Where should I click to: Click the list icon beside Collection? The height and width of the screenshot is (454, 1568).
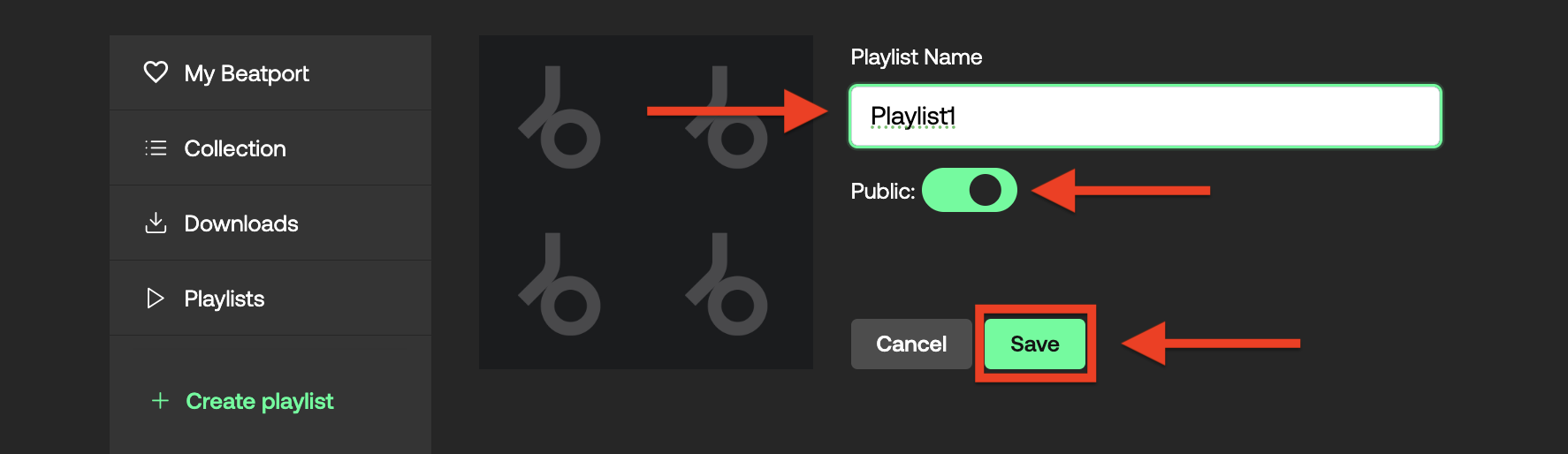tap(156, 148)
